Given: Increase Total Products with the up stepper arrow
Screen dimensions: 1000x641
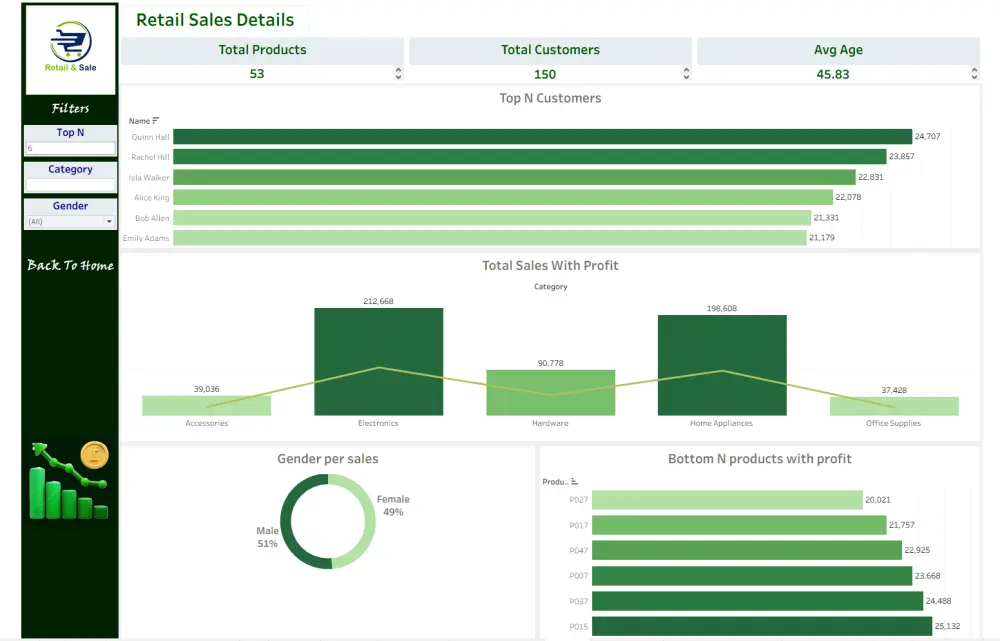Looking at the screenshot, I should (398, 68).
